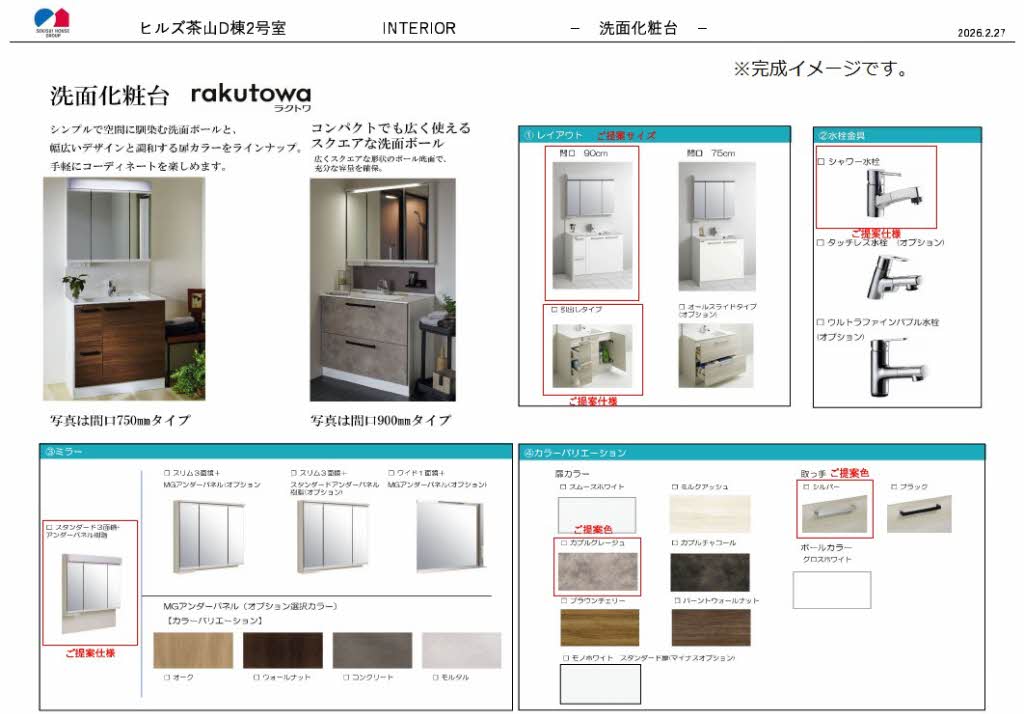
Task: Pick the モノホワイト color swatch
Action: click(600, 684)
